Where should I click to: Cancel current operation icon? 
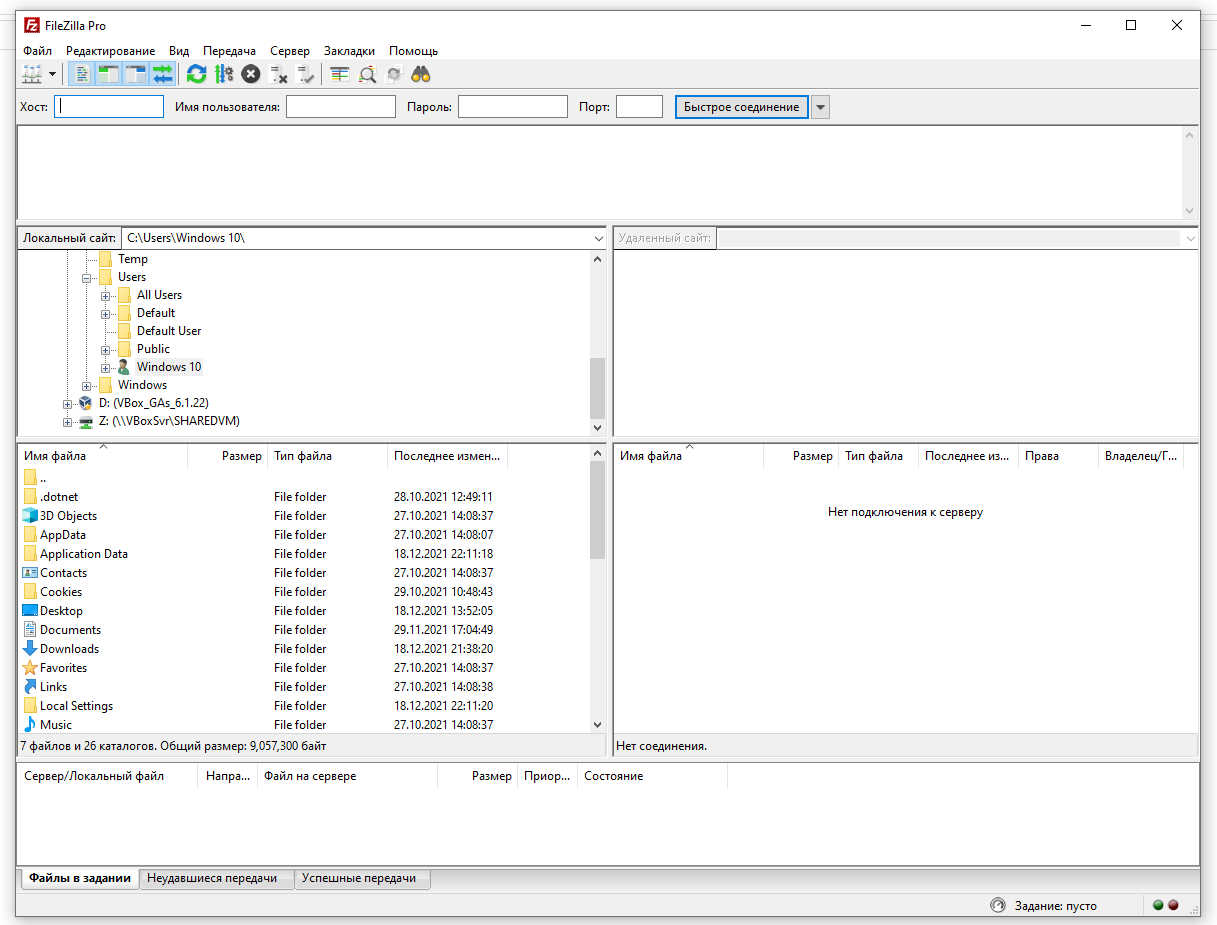[x=251, y=74]
